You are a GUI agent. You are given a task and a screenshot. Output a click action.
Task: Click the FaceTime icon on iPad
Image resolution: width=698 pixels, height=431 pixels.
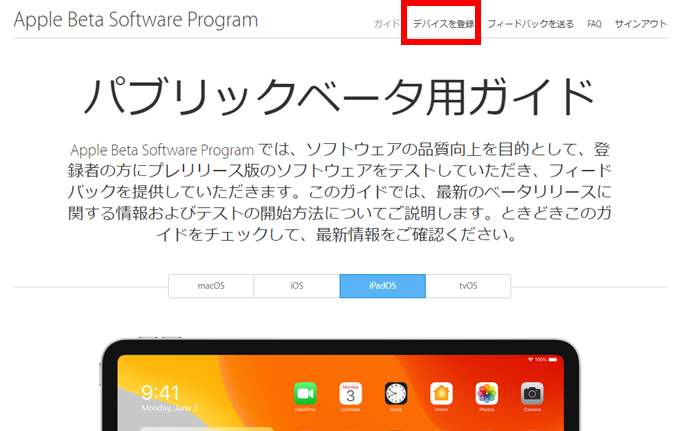coord(305,394)
